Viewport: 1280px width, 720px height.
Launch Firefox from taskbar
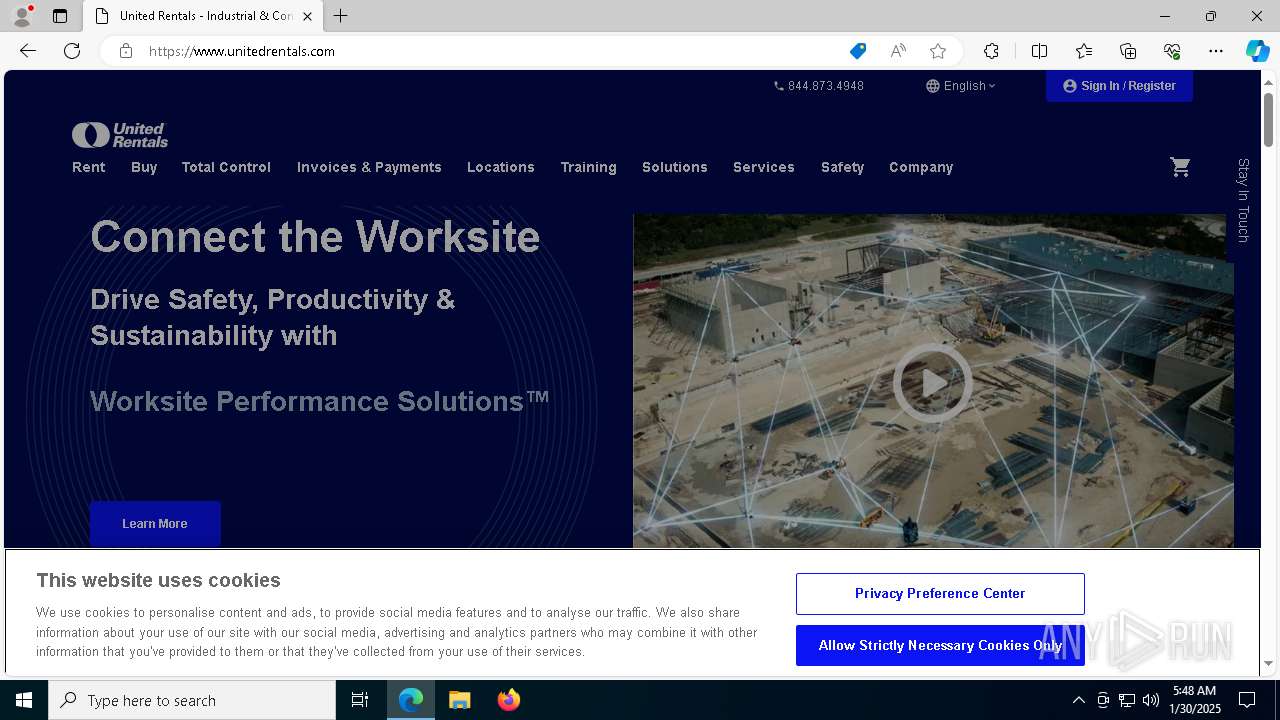509,700
